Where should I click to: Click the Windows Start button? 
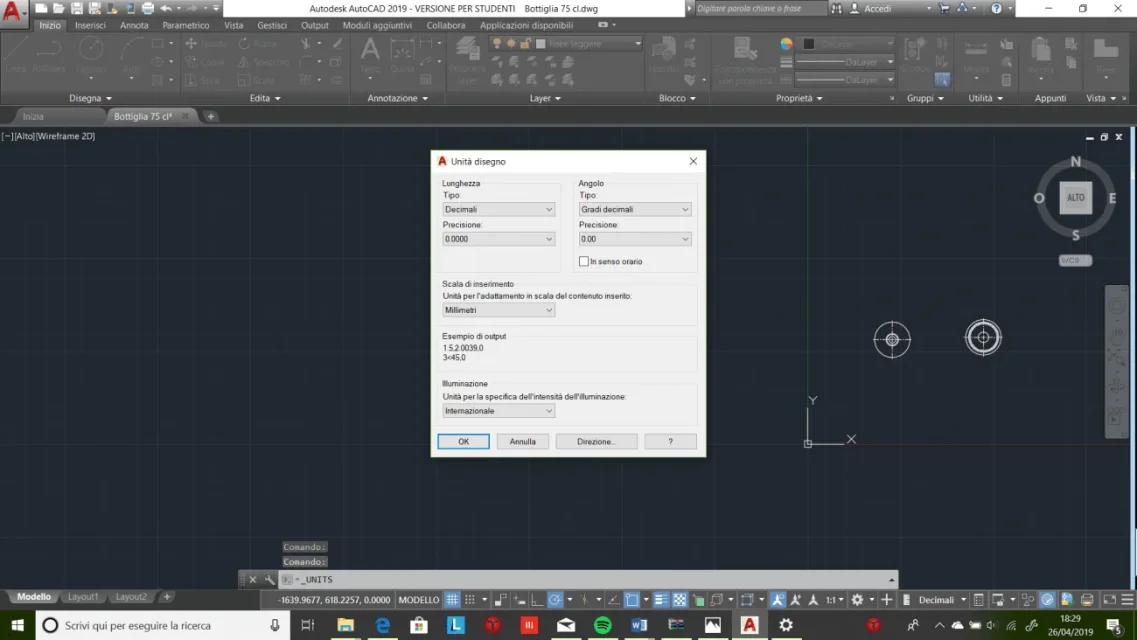(17, 625)
